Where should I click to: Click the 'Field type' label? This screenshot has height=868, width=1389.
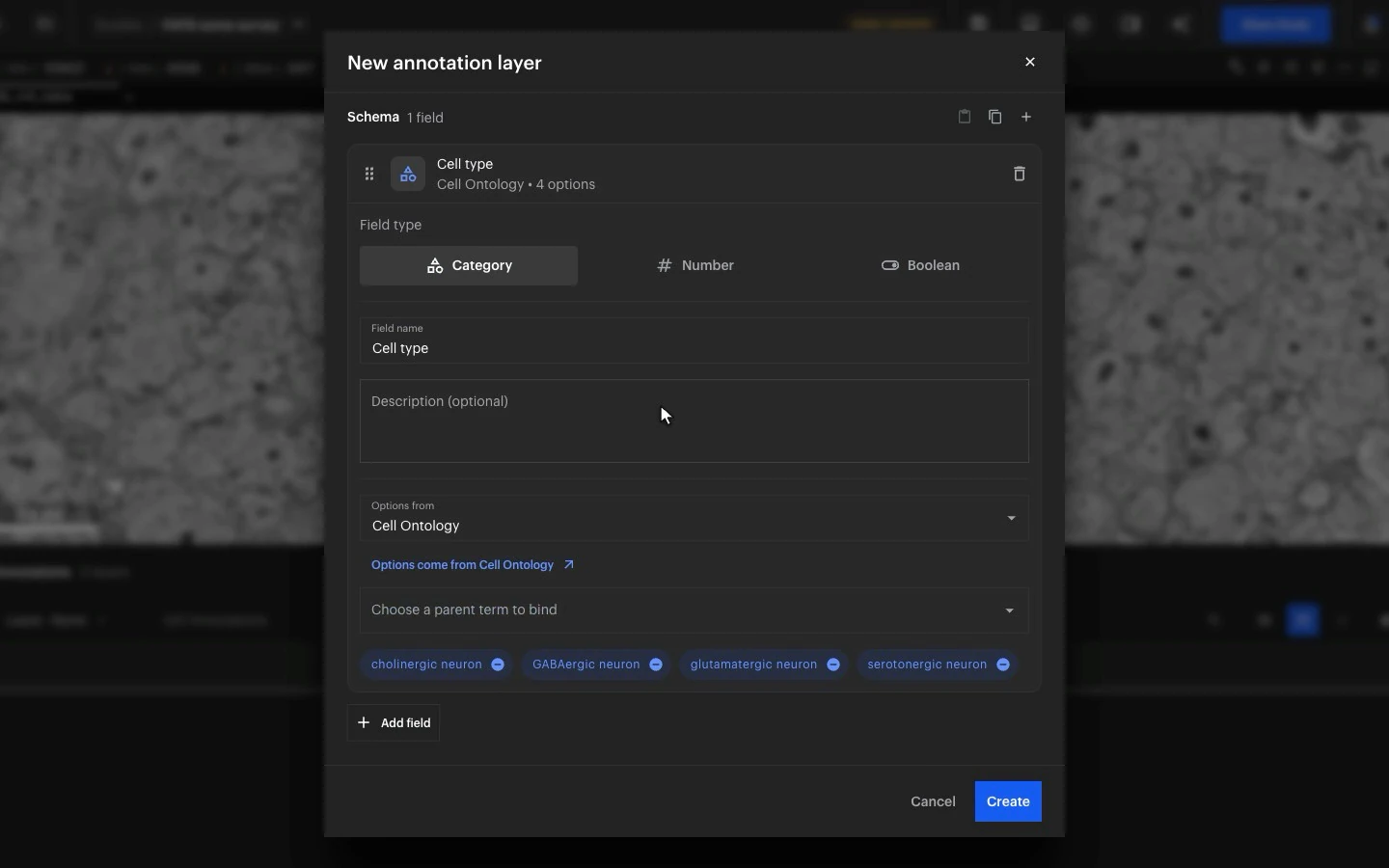coord(391,226)
